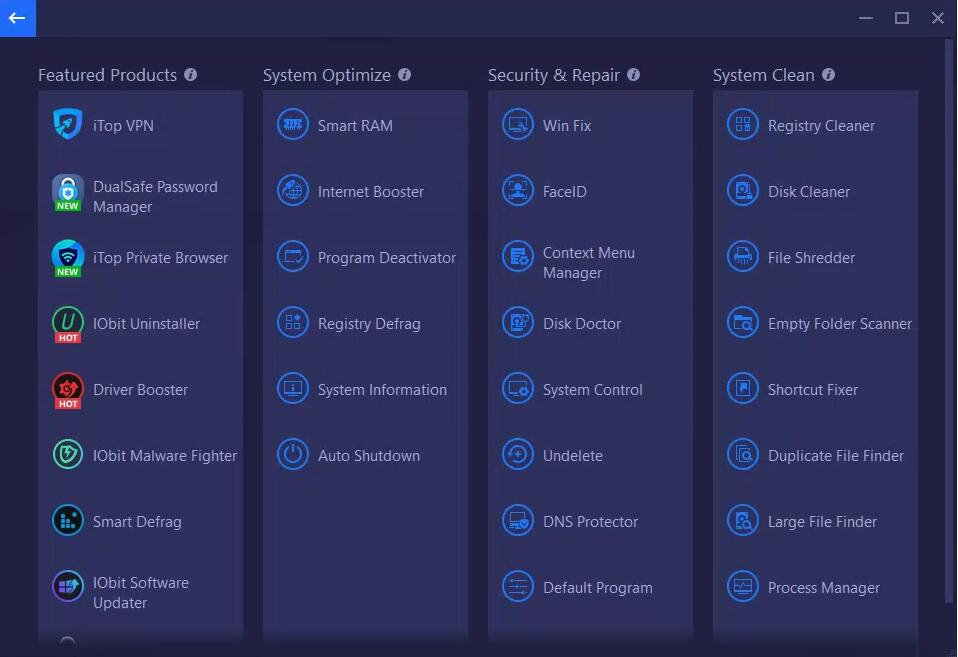Open the Default Program icon
Screen dimensions: 958x657
point(518,587)
